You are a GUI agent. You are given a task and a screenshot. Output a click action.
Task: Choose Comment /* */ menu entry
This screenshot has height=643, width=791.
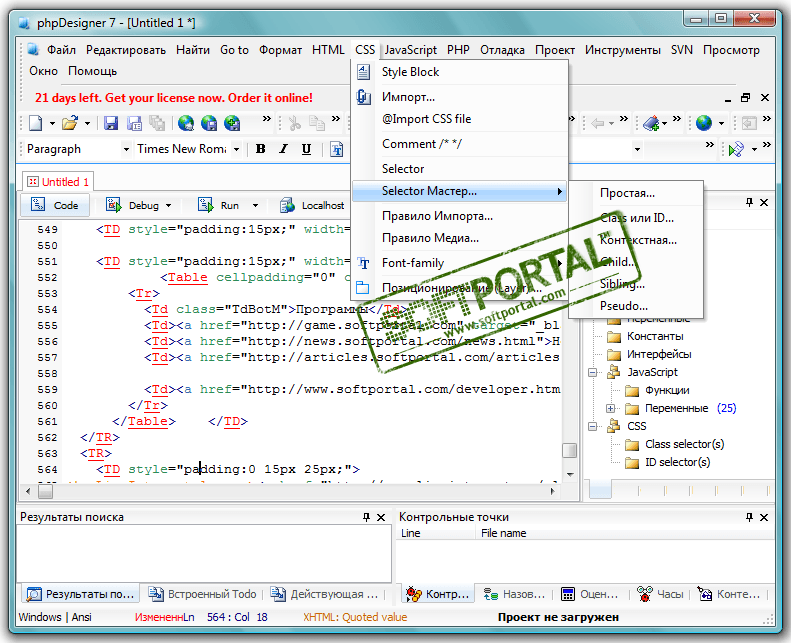pos(460,144)
